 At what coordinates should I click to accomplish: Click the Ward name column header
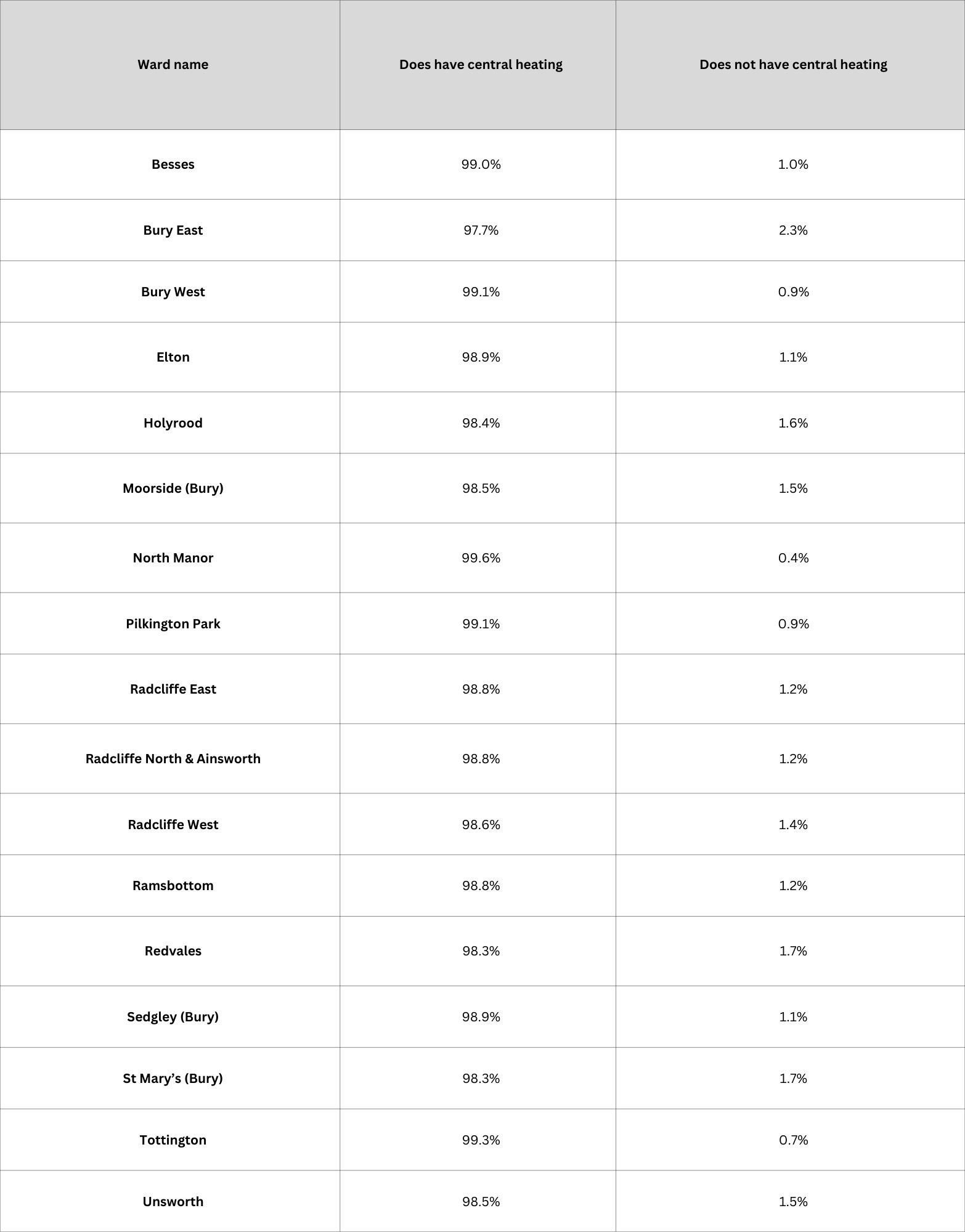173,65
